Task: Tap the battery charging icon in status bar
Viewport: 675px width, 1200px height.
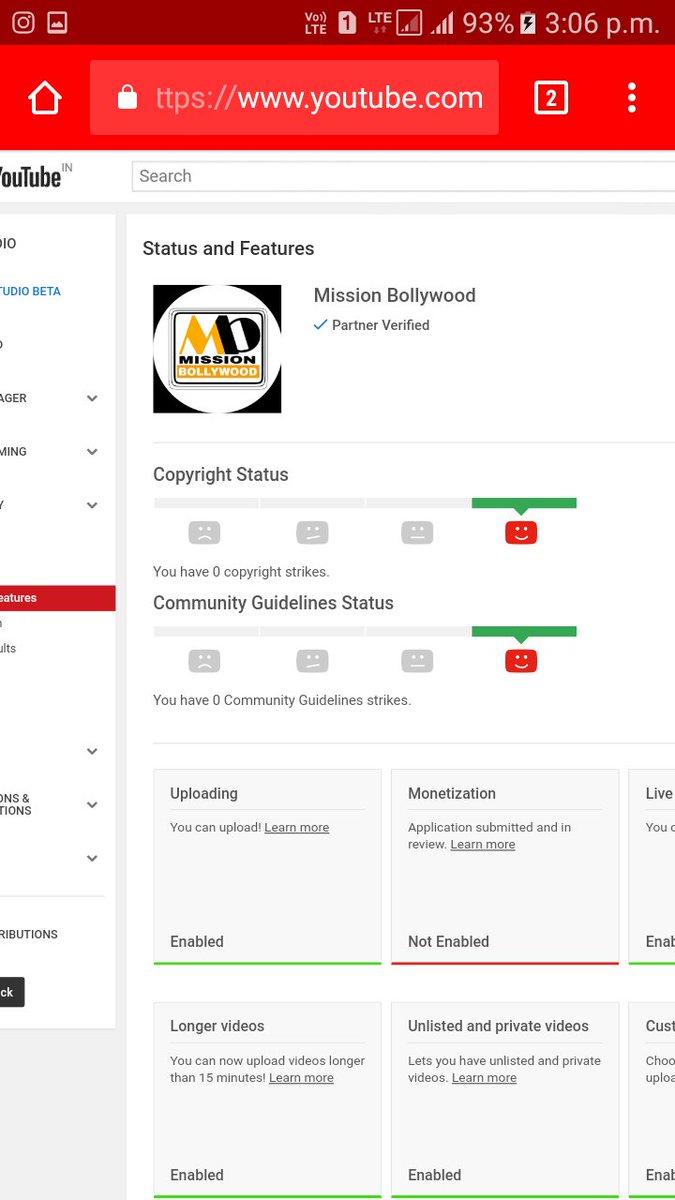Action: pos(528,22)
